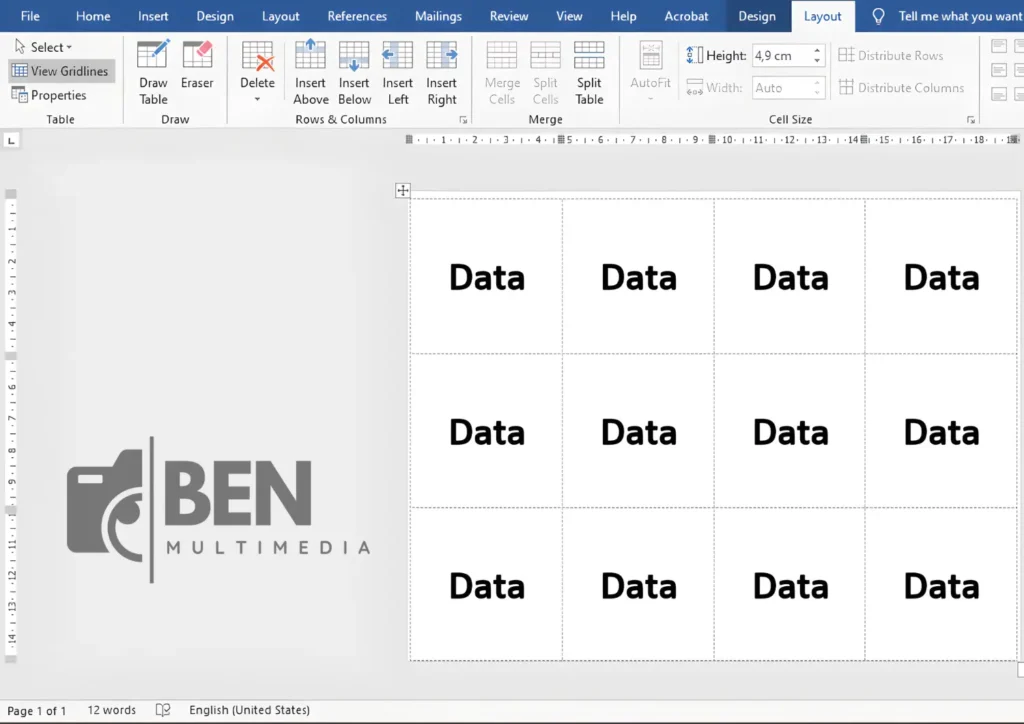
Task: Enable Distribute Columns
Action: 903,87
